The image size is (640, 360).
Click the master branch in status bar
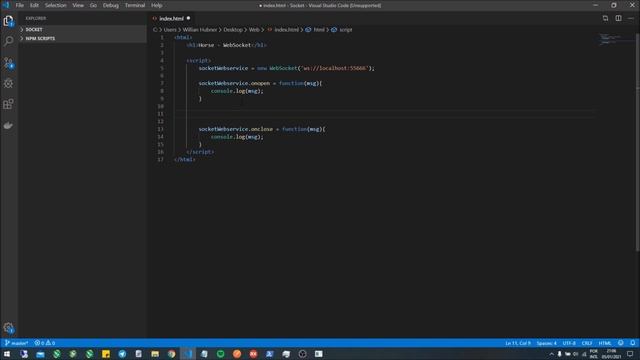[16, 343]
